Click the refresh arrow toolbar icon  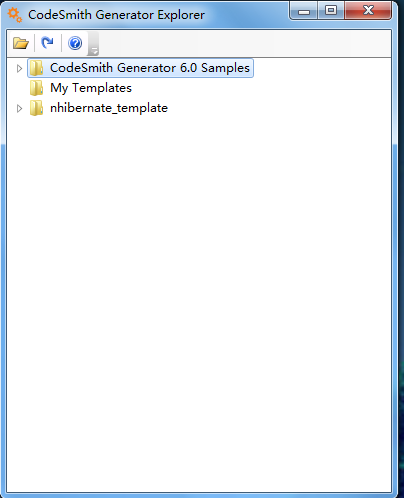coord(47,43)
